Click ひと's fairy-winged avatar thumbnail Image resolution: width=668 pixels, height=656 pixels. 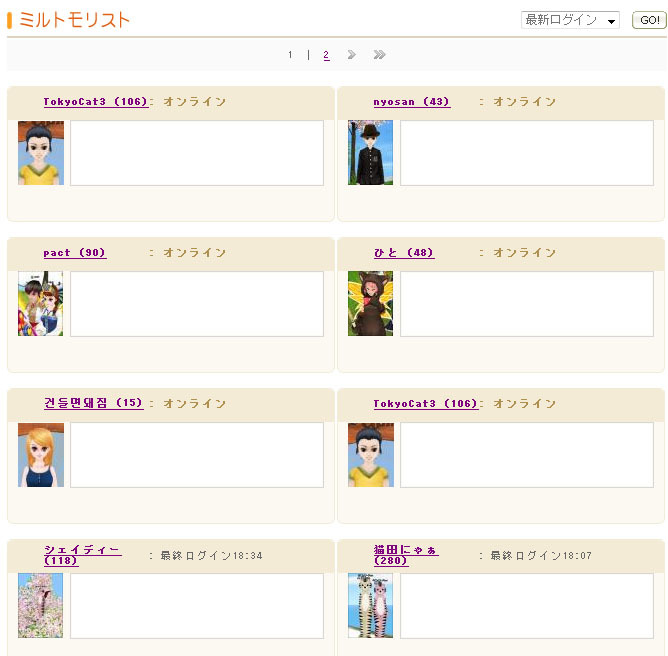(370, 303)
